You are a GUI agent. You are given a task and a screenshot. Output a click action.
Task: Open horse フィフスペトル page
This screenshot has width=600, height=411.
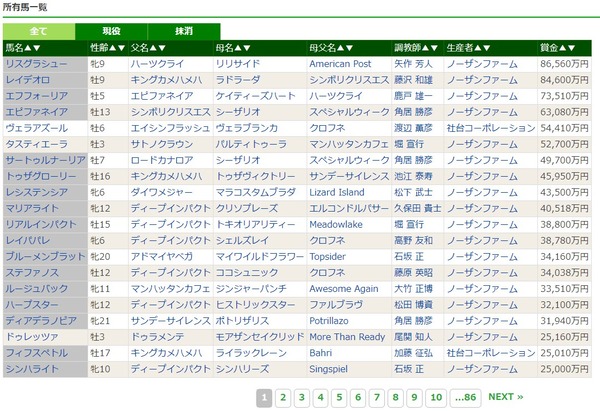36,353
